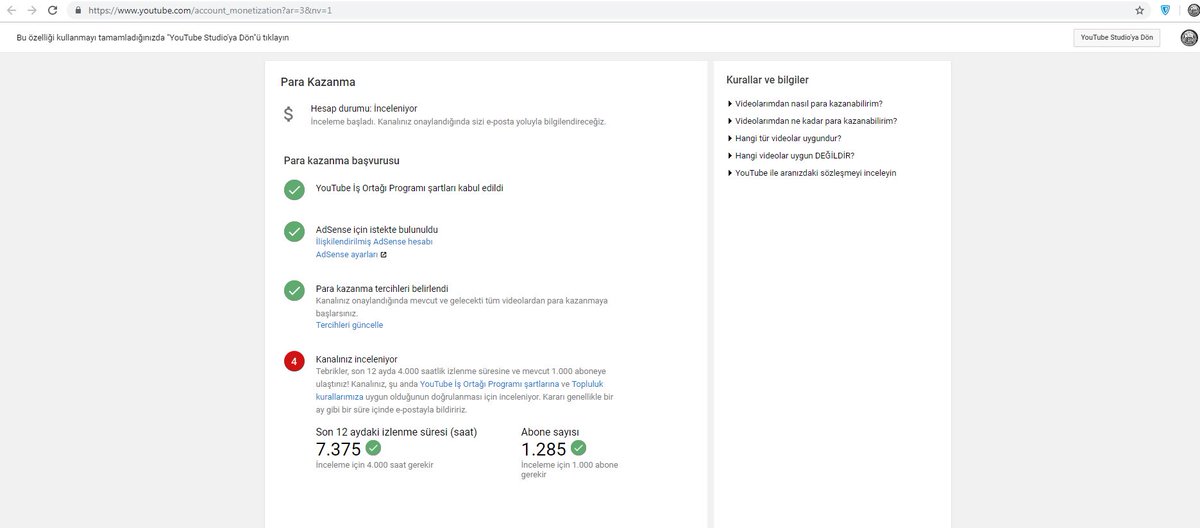Click the green check beside Para kazanma tercihleri belirlendi
The image size is (1200, 528).
[294, 290]
